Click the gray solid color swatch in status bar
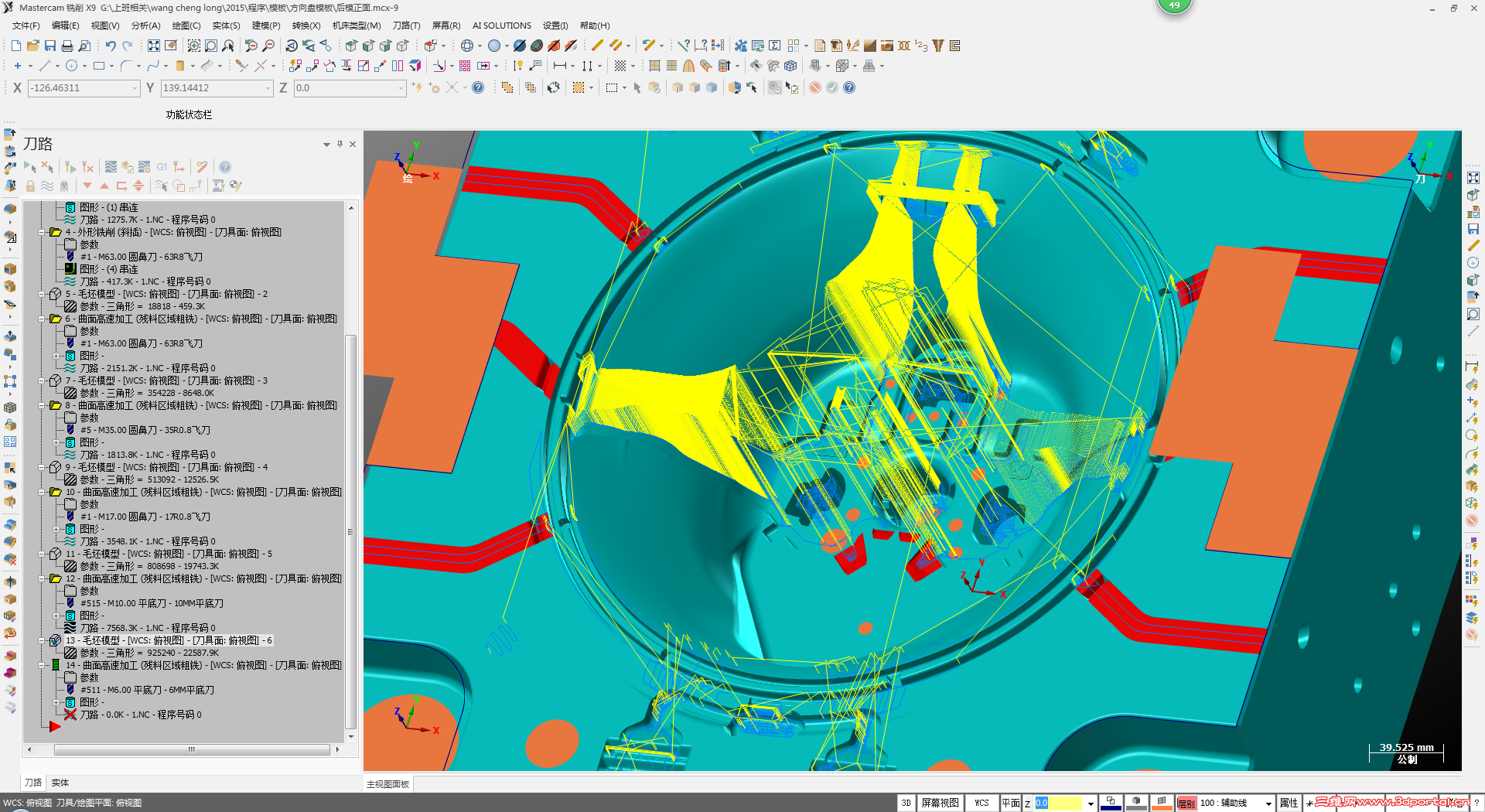The image size is (1485, 812). pos(1136,803)
